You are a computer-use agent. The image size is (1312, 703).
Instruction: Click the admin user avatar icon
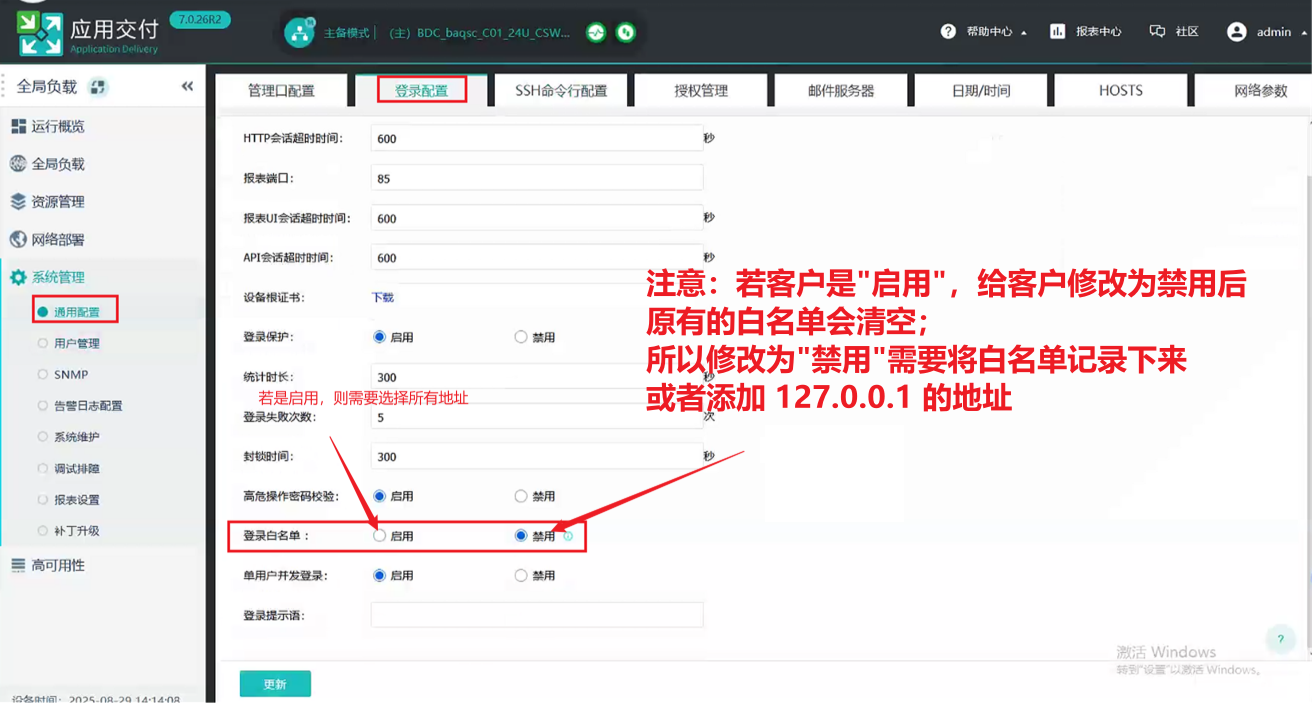pyautogui.click(x=1236, y=32)
